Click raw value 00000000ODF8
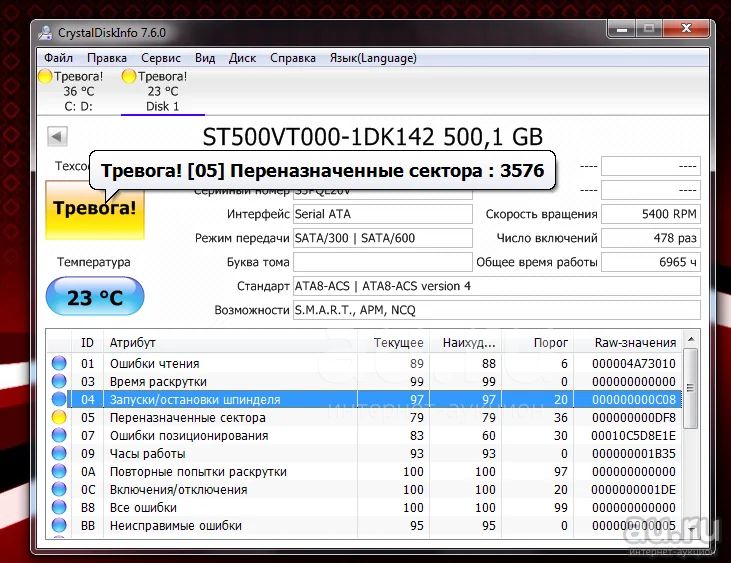 point(634,417)
